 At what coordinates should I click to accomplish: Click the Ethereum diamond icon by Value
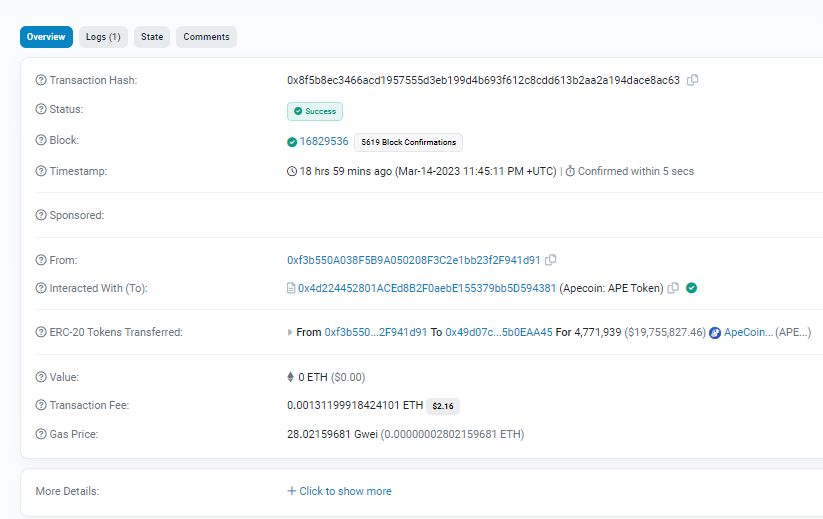coord(290,377)
